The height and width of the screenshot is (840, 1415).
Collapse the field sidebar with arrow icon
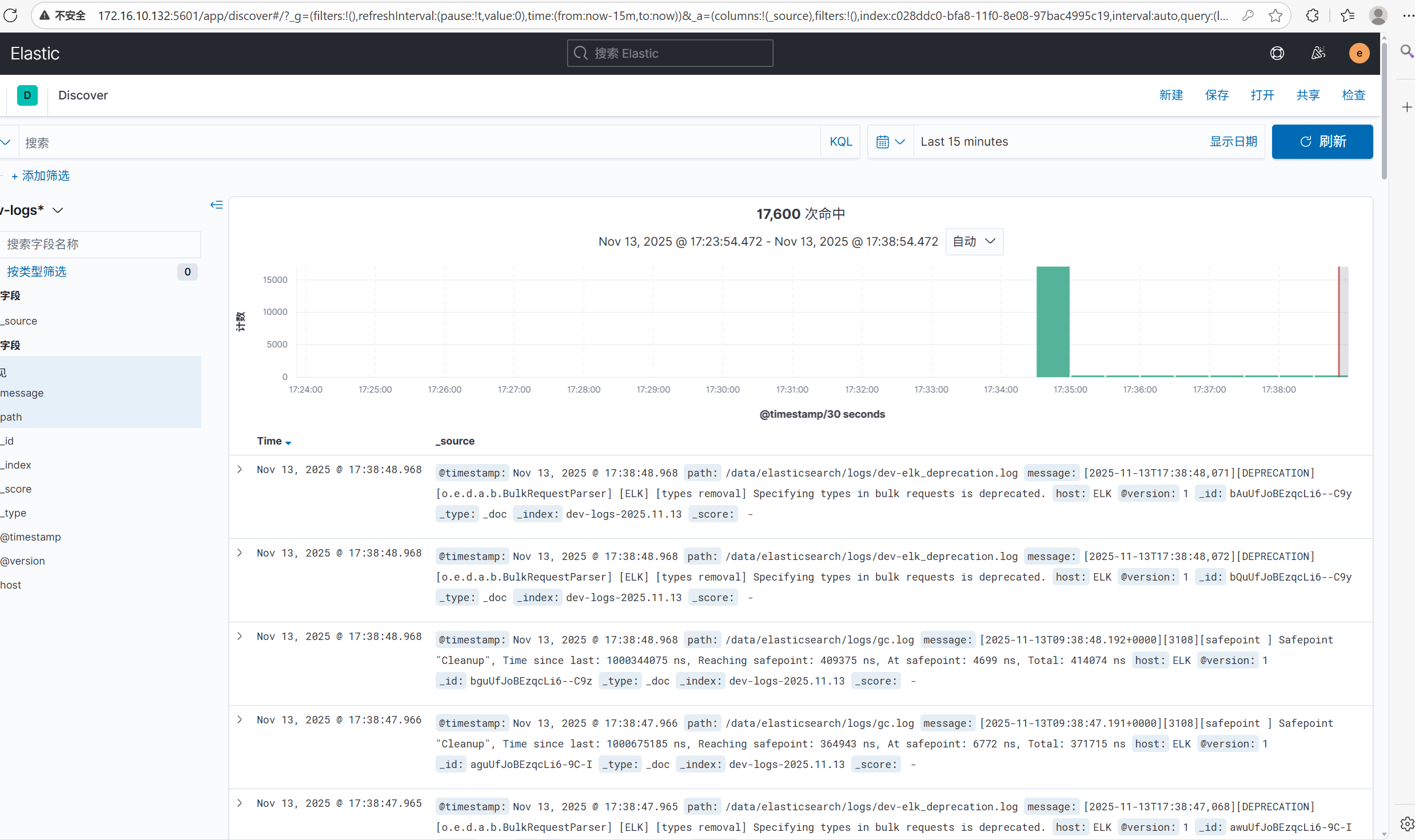tap(217, 205)
